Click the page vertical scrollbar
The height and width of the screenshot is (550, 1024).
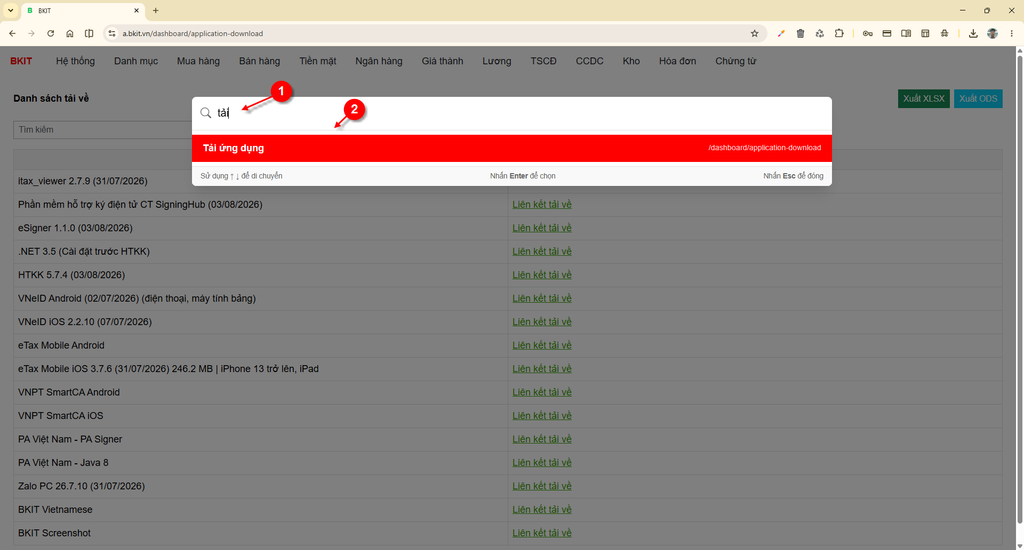[1019, 291]
